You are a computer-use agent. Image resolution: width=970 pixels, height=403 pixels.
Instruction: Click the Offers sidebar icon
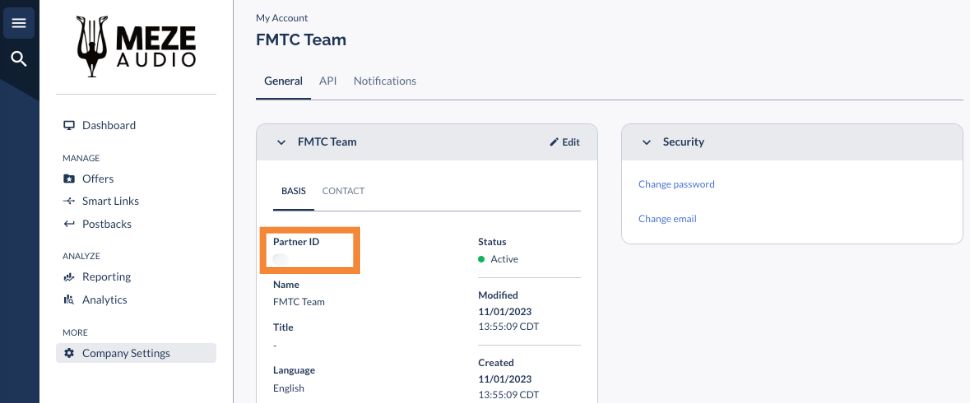69,179
